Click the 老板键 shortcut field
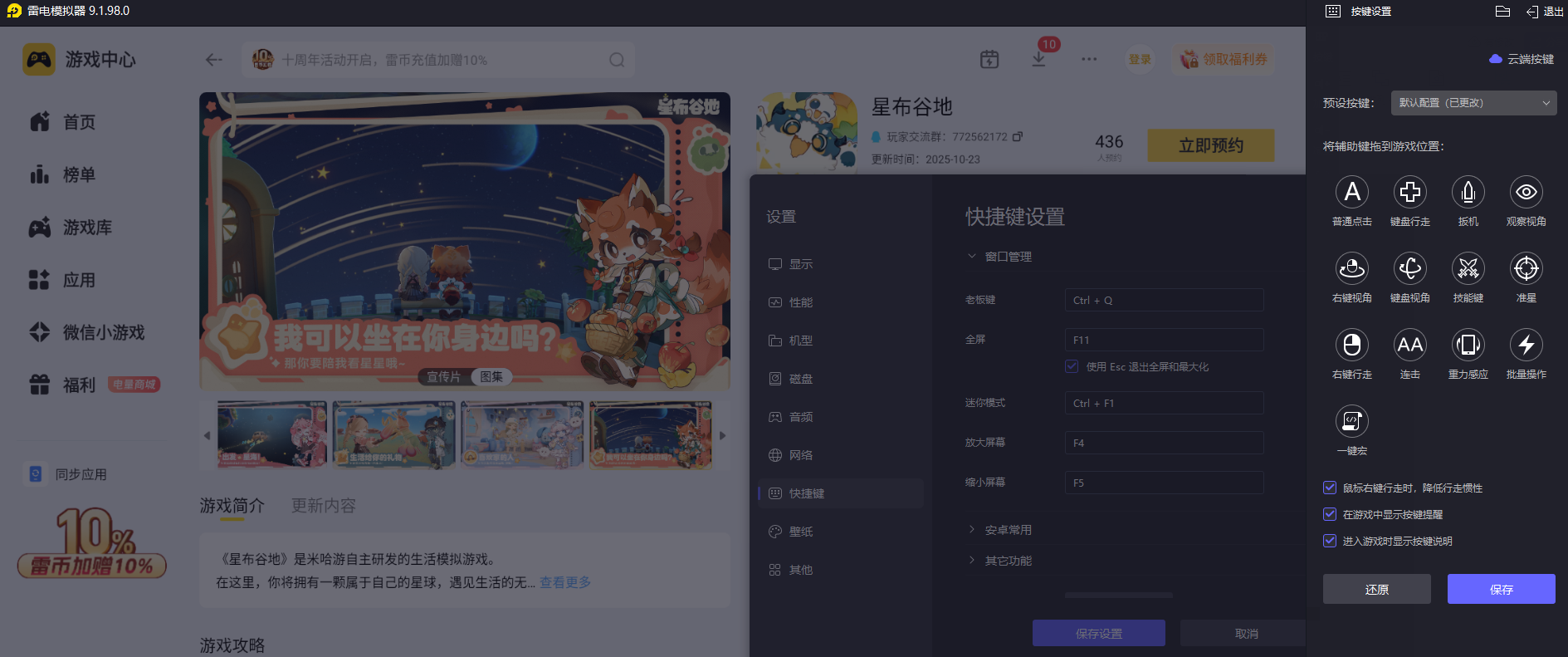 1164,300
